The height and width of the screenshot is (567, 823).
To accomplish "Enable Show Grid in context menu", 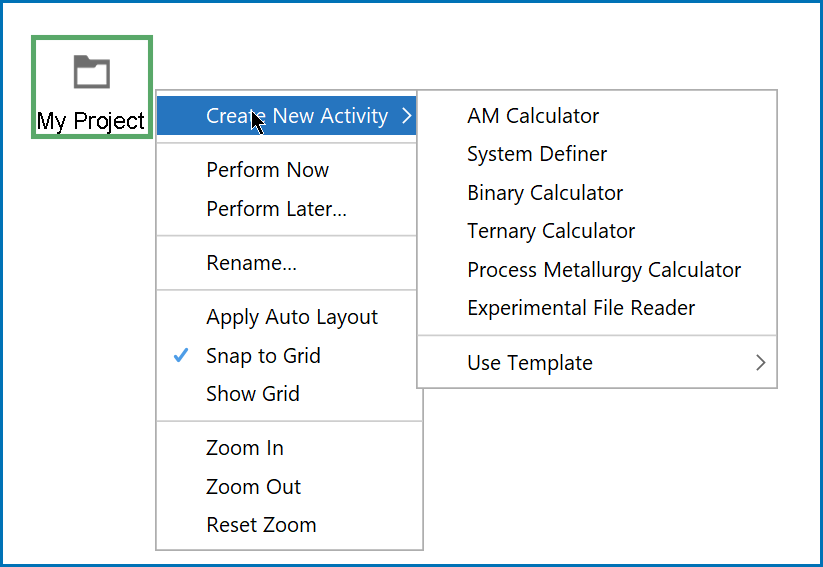I will (289, 394).
